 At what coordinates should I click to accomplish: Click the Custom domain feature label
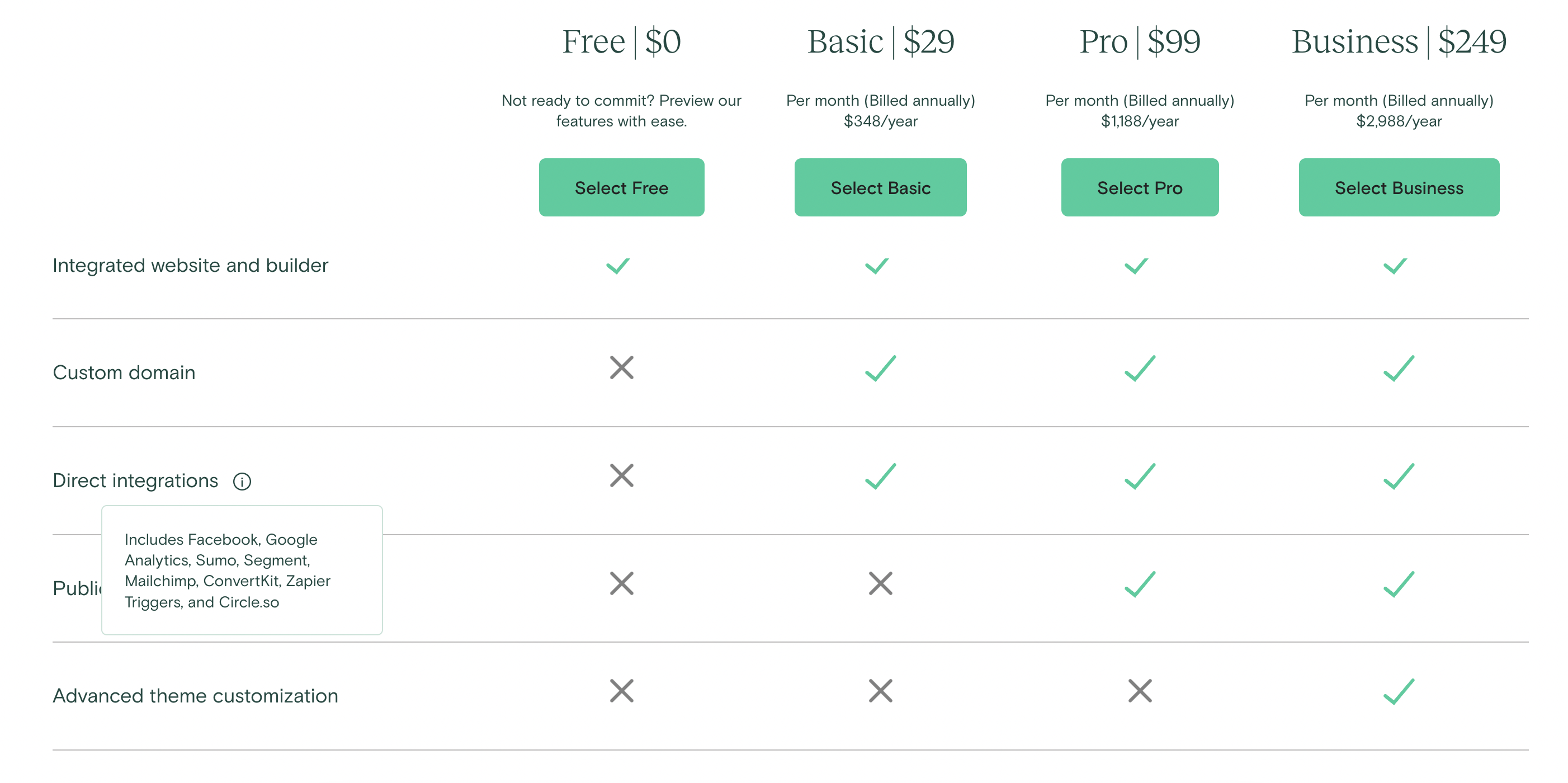point(124,372)
